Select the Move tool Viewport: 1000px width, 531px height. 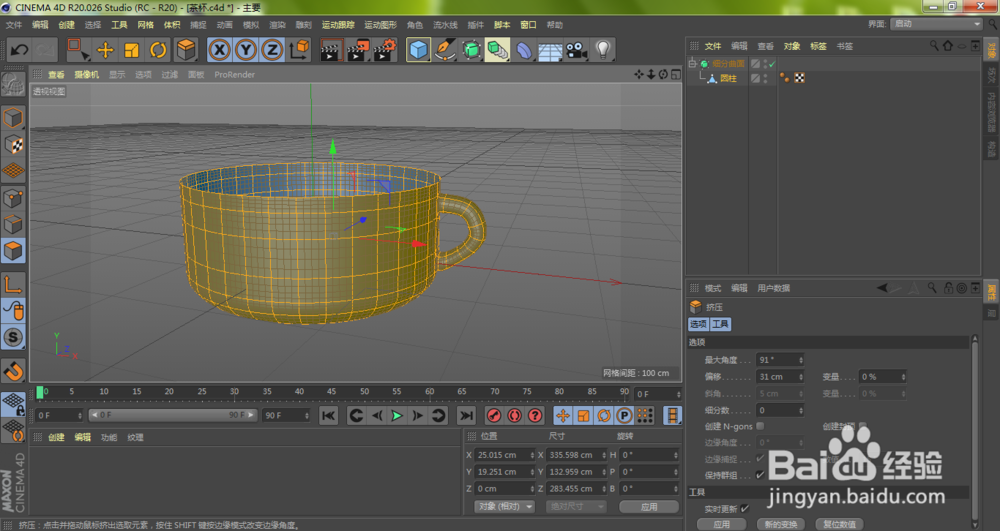coord(105,49)
